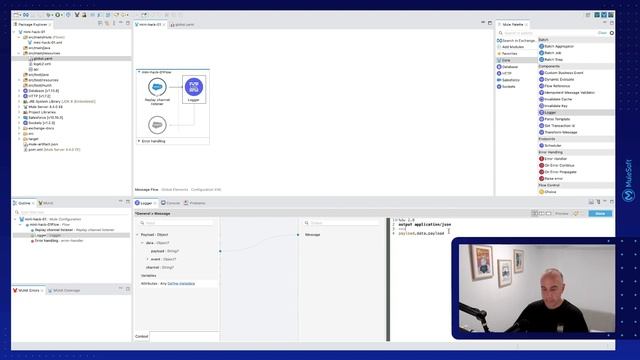The width and height of the screenshot is (640, 360).
Task: Select the greyed Salesforce component in the flow
Action: click(157, 125)
